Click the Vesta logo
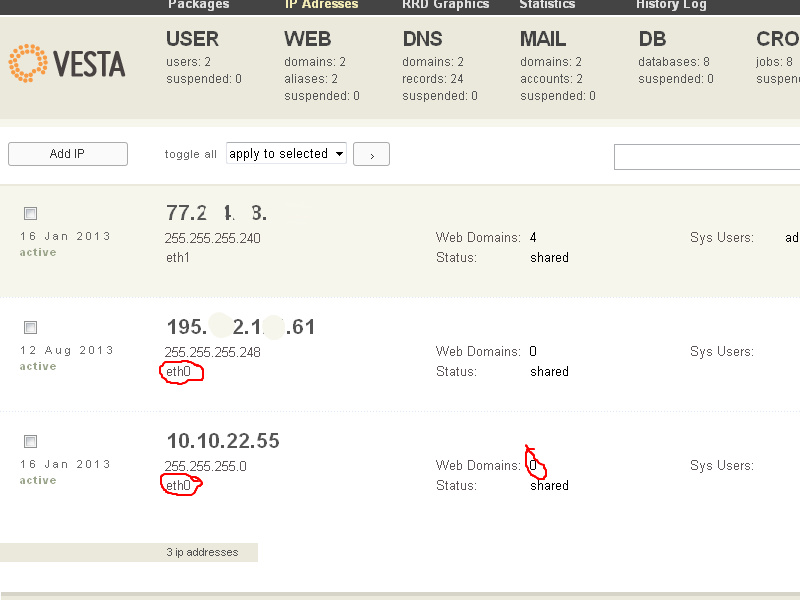This screenshot has width=800, height=600. click(67, 62)
